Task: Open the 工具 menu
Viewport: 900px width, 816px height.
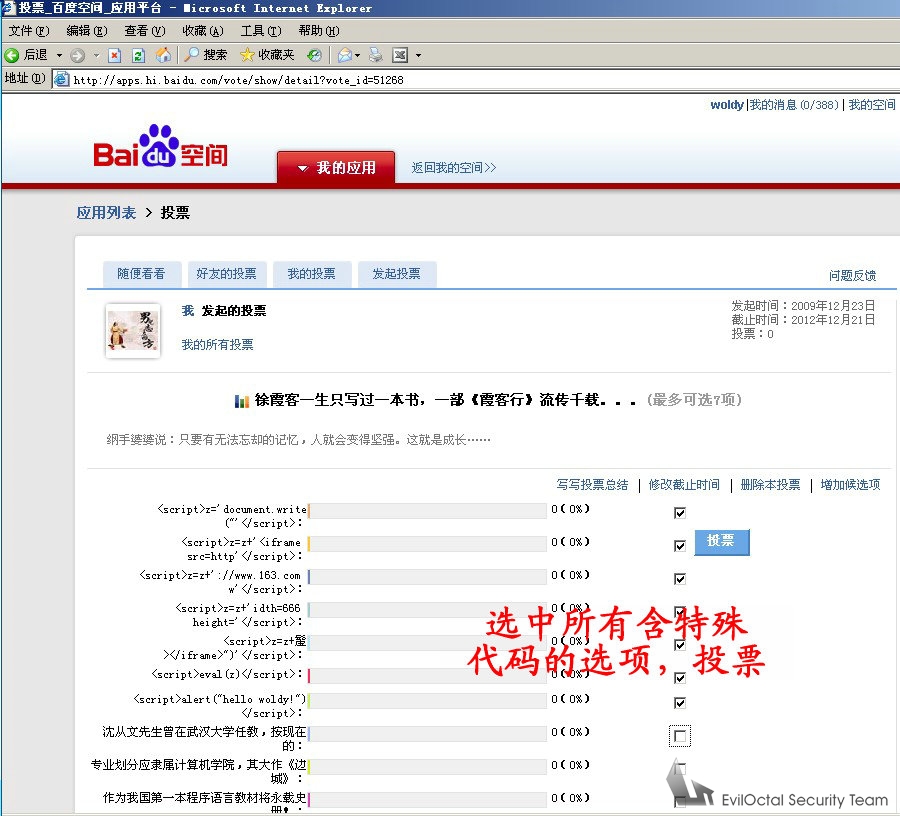Action: (261, 31)
